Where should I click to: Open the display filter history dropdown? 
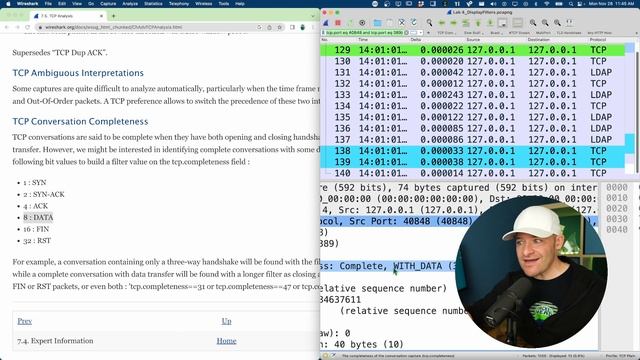click(x=420, y=32)
